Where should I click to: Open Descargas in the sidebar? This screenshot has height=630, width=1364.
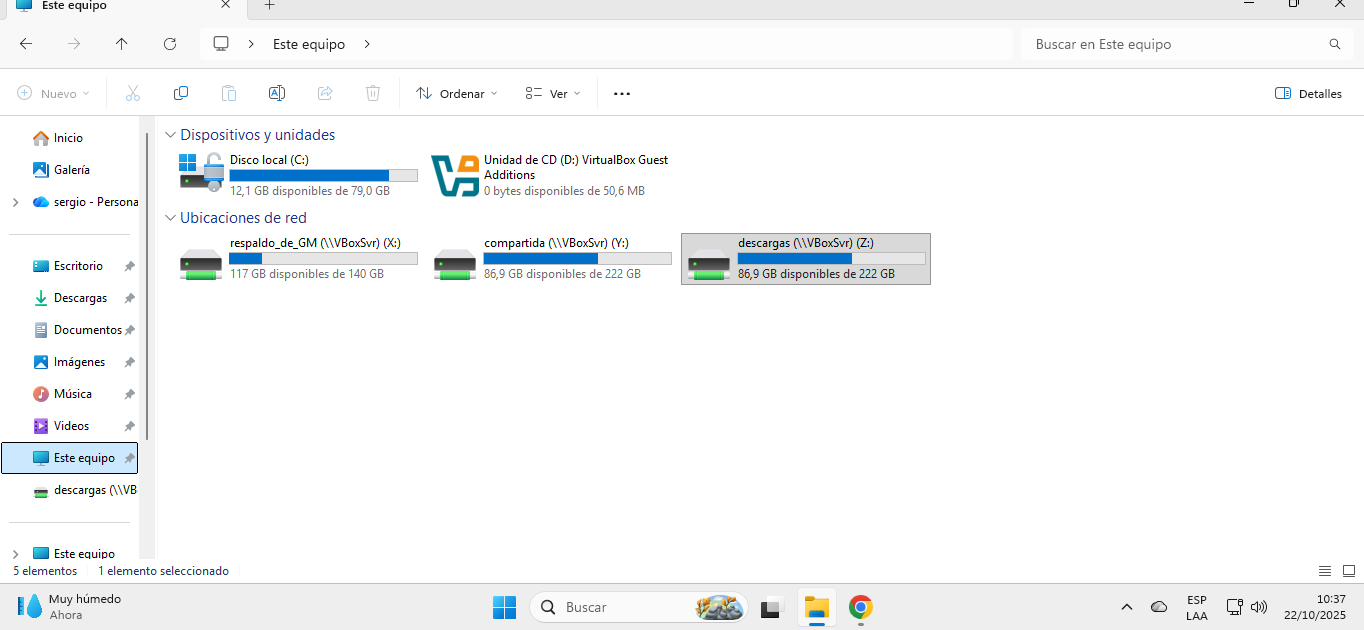[80, 298]
